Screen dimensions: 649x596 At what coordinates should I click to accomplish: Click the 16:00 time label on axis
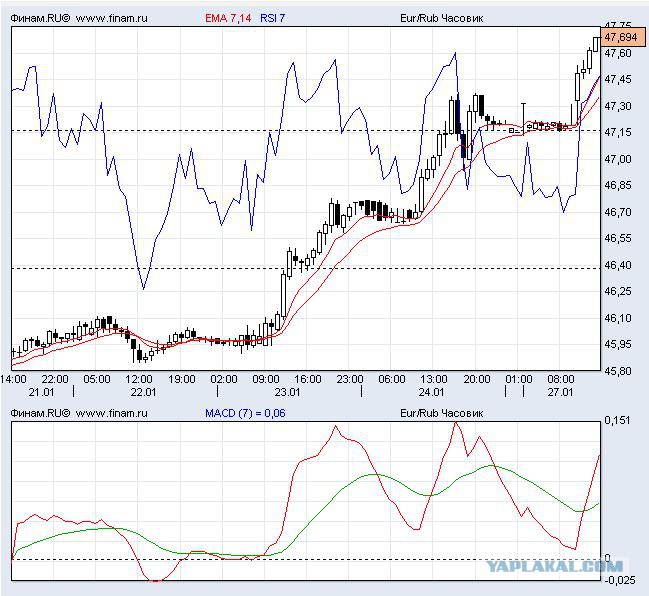pyautogui.click(x=308, y=379)
